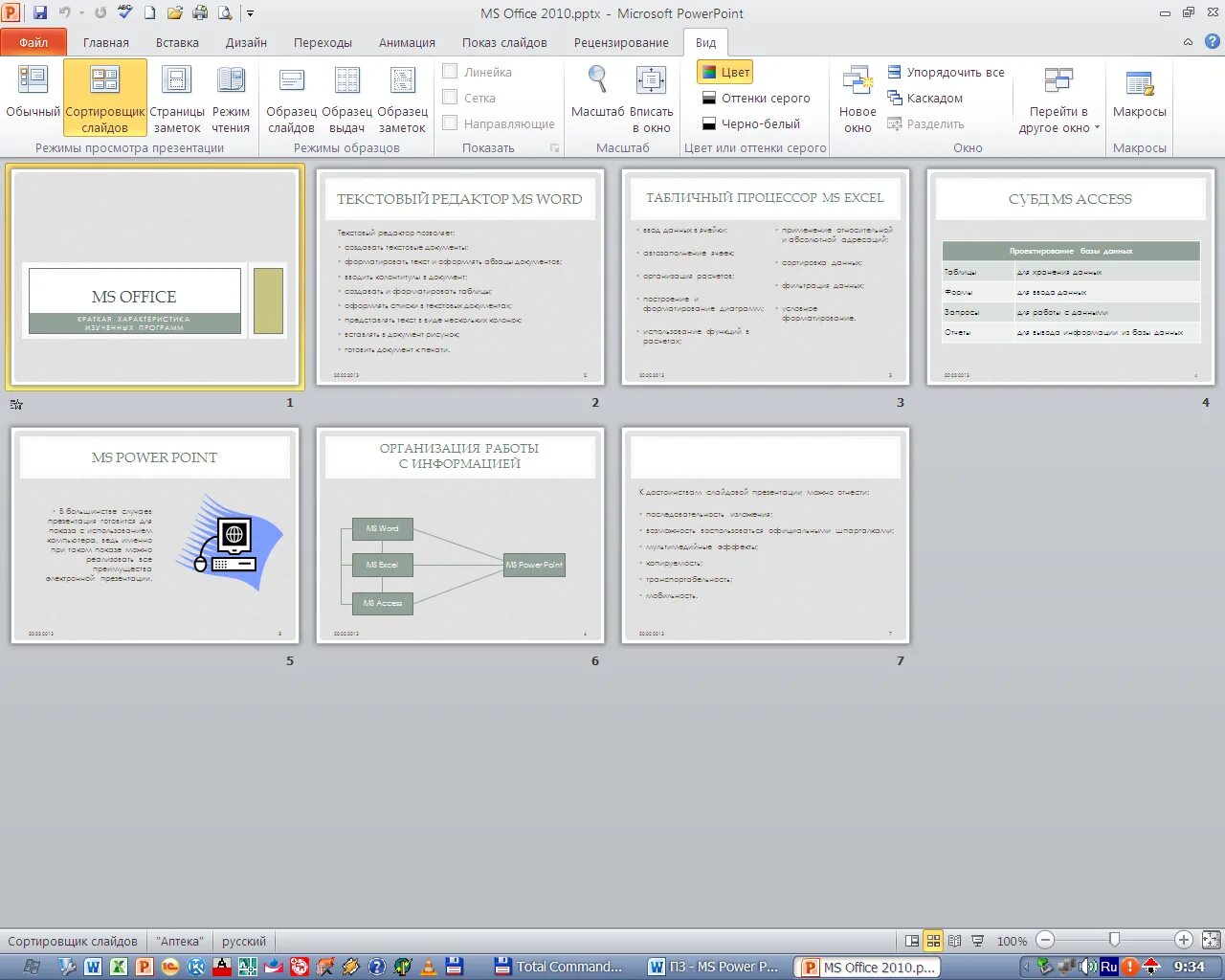The height and width of the screenshot is (980, 1225).
Task: Select slide 2 Текстовый редактор MS Word
Action: pyautogui.click(x=460, y=278)
